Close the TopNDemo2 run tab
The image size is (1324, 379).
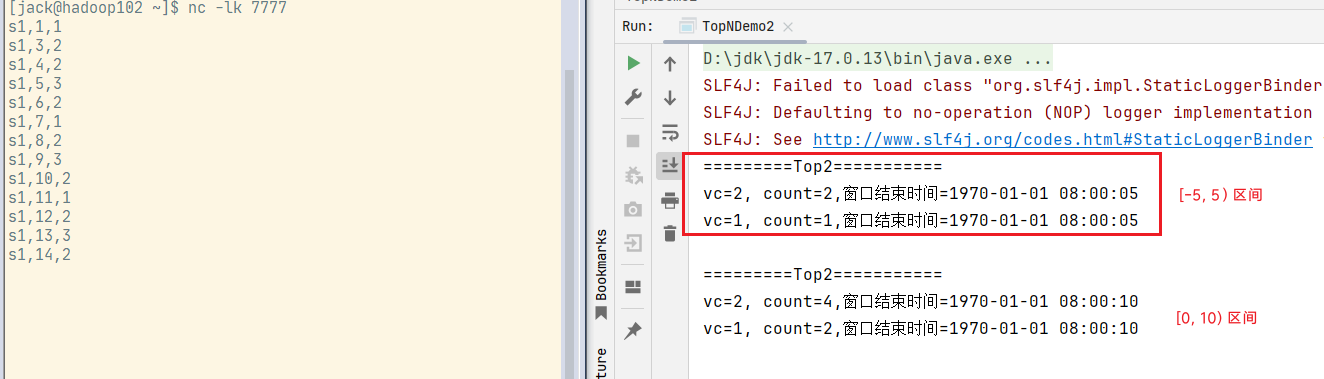[786, 27]
